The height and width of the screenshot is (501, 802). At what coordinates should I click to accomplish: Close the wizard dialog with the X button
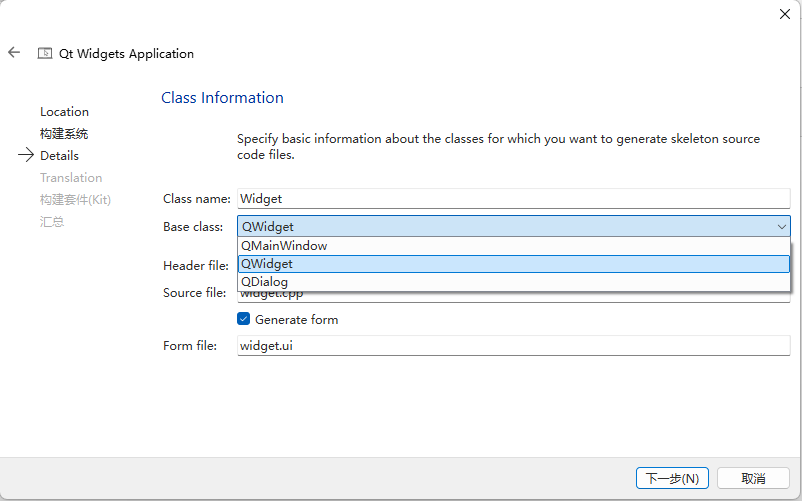coord(785,14)
